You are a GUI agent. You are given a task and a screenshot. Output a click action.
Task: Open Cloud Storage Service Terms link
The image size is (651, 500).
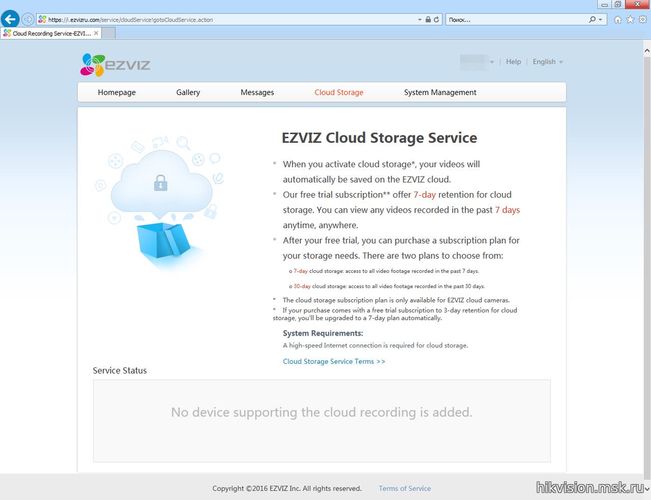pos(334,361)
